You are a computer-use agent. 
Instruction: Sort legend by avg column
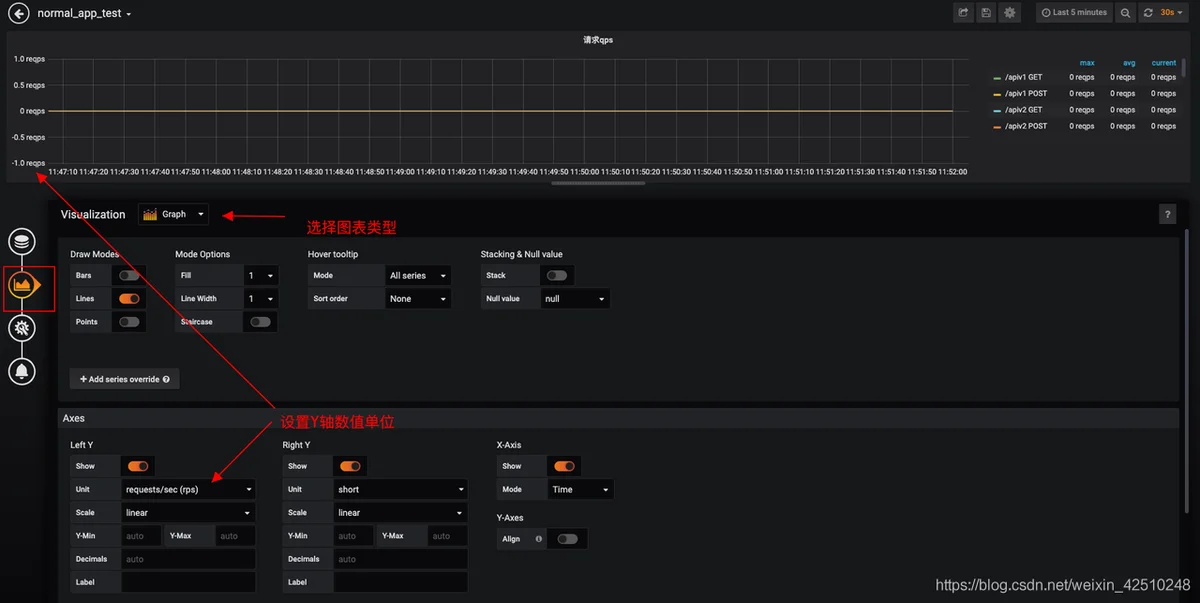1128,63
